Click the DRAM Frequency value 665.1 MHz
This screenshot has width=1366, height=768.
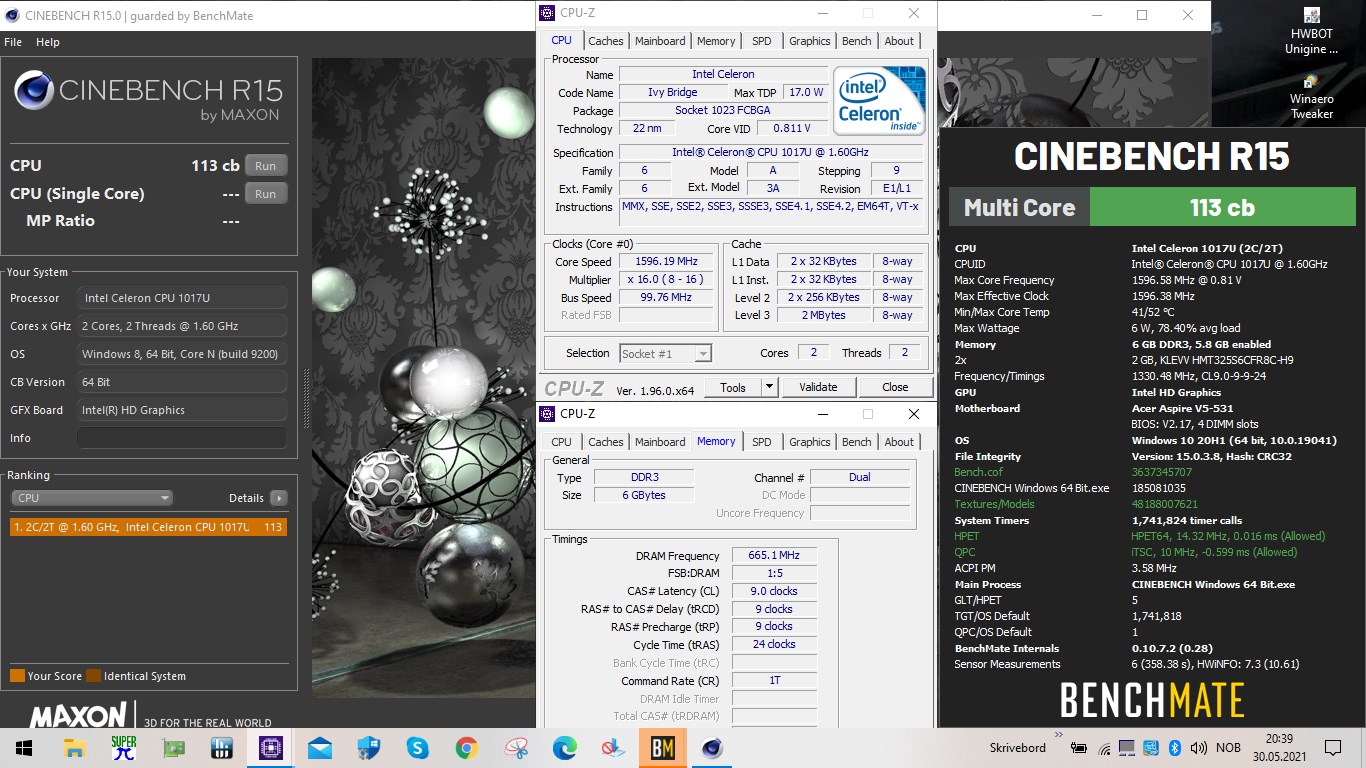[x=774, y=556]
